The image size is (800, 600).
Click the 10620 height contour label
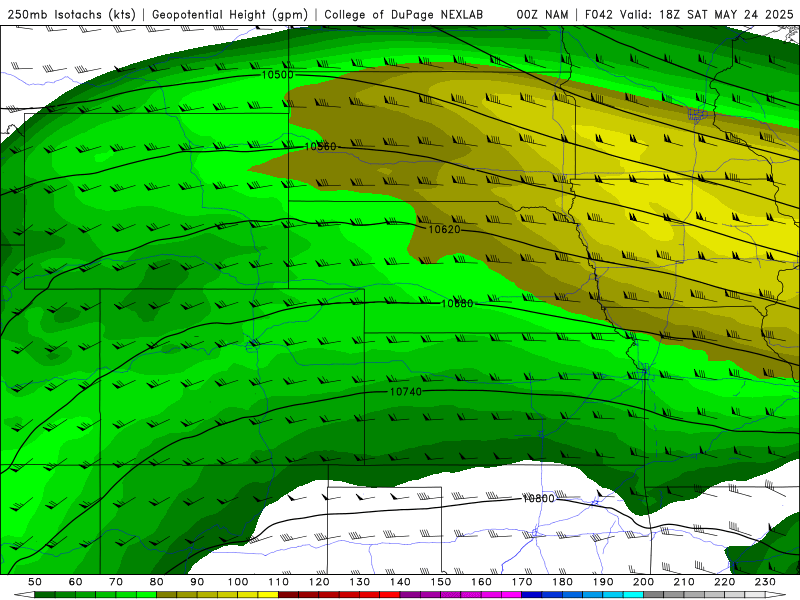pos(444,230)
